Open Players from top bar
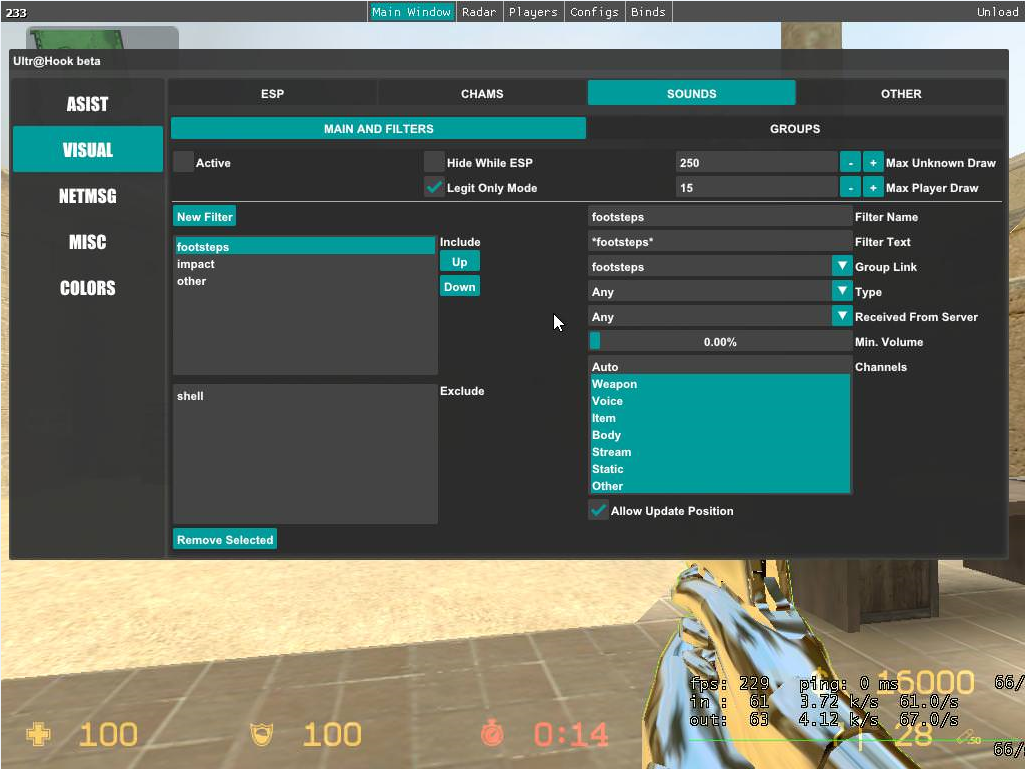The width and height of the screenshot is (1025, 769). [x=533, y=12]
